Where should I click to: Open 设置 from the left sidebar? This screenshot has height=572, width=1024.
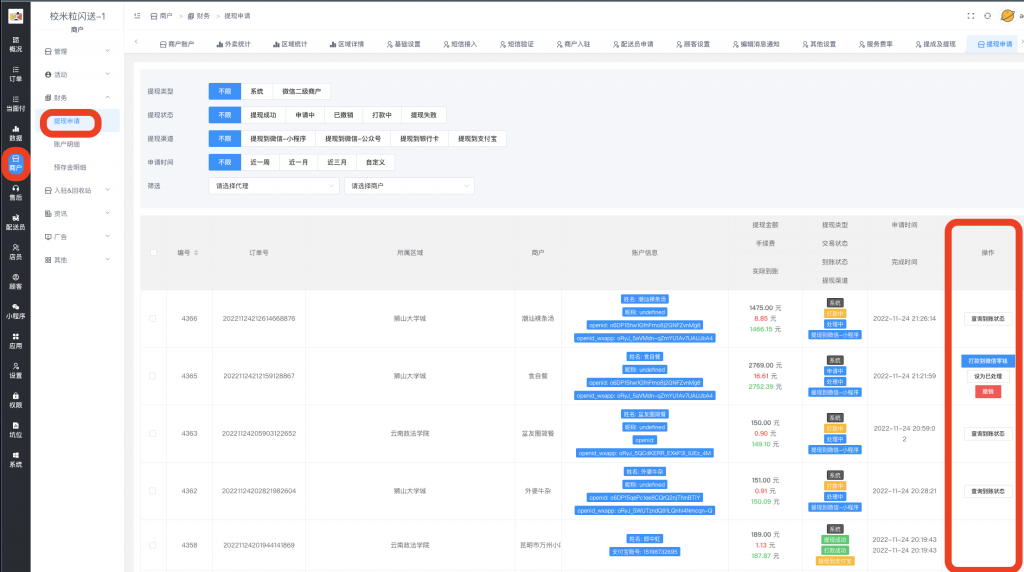tap(15, 370)
